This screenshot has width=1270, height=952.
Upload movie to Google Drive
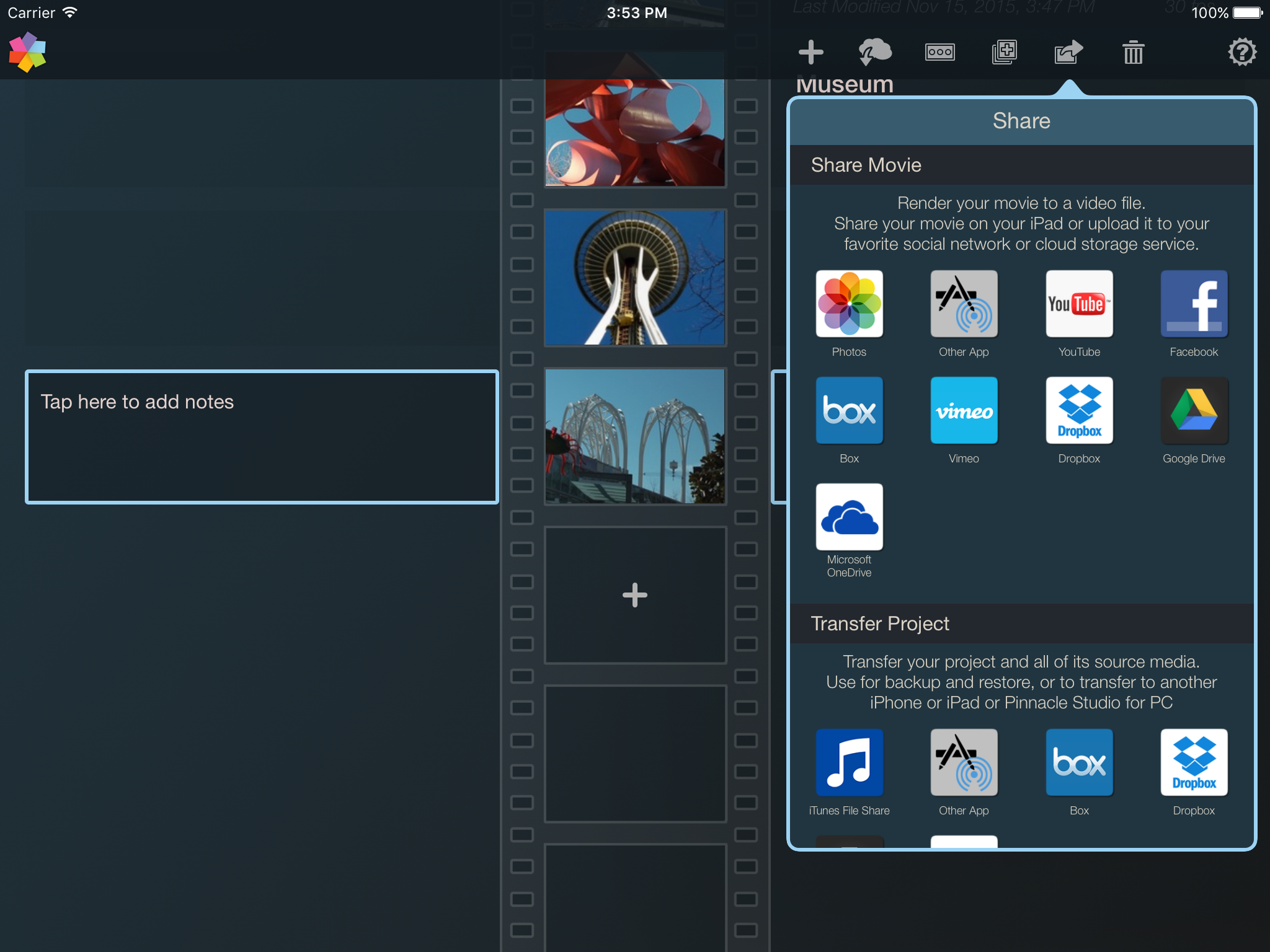click(x=1194, y=410)
